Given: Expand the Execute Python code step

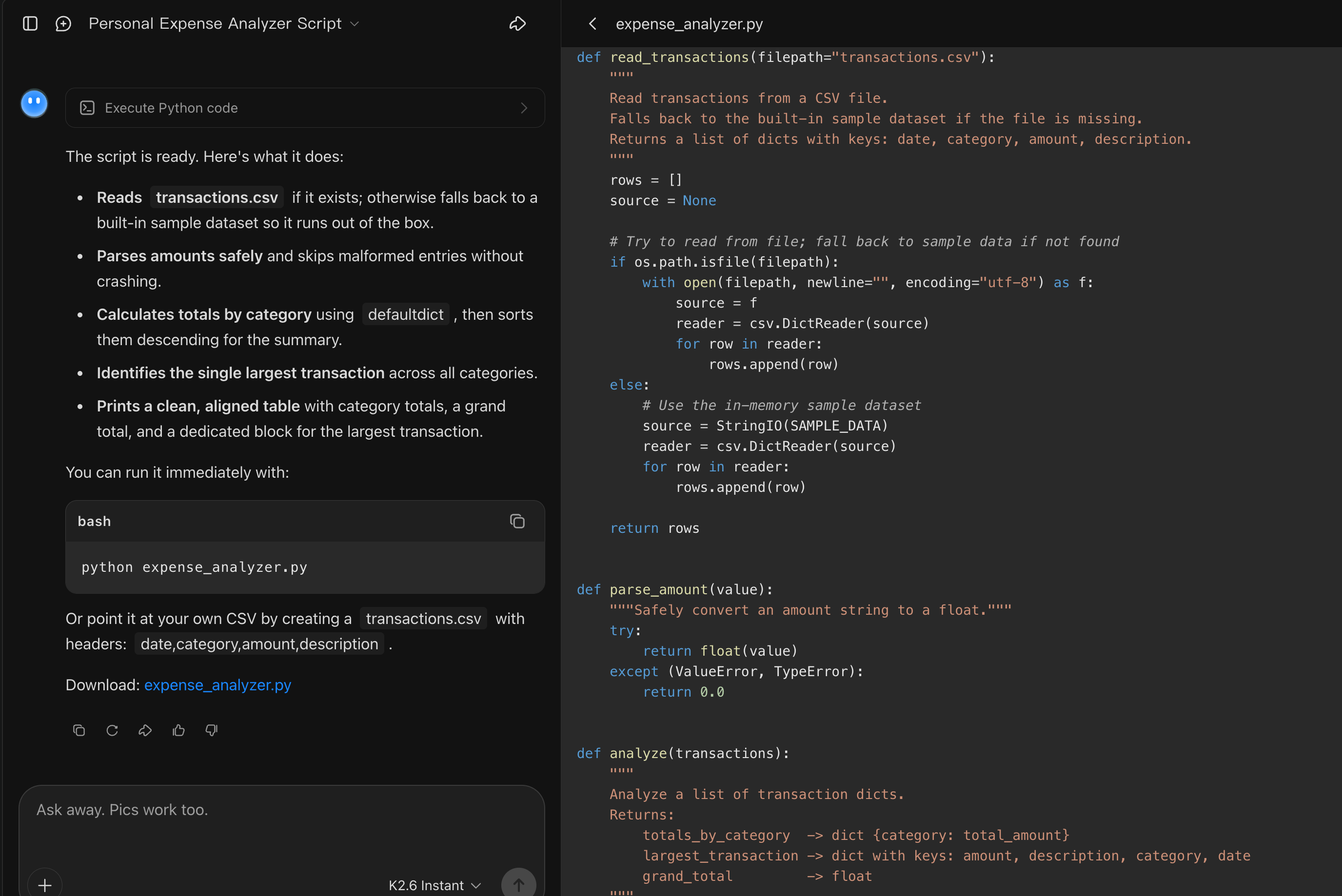Looking at the screenshot, I should point(305,107).
